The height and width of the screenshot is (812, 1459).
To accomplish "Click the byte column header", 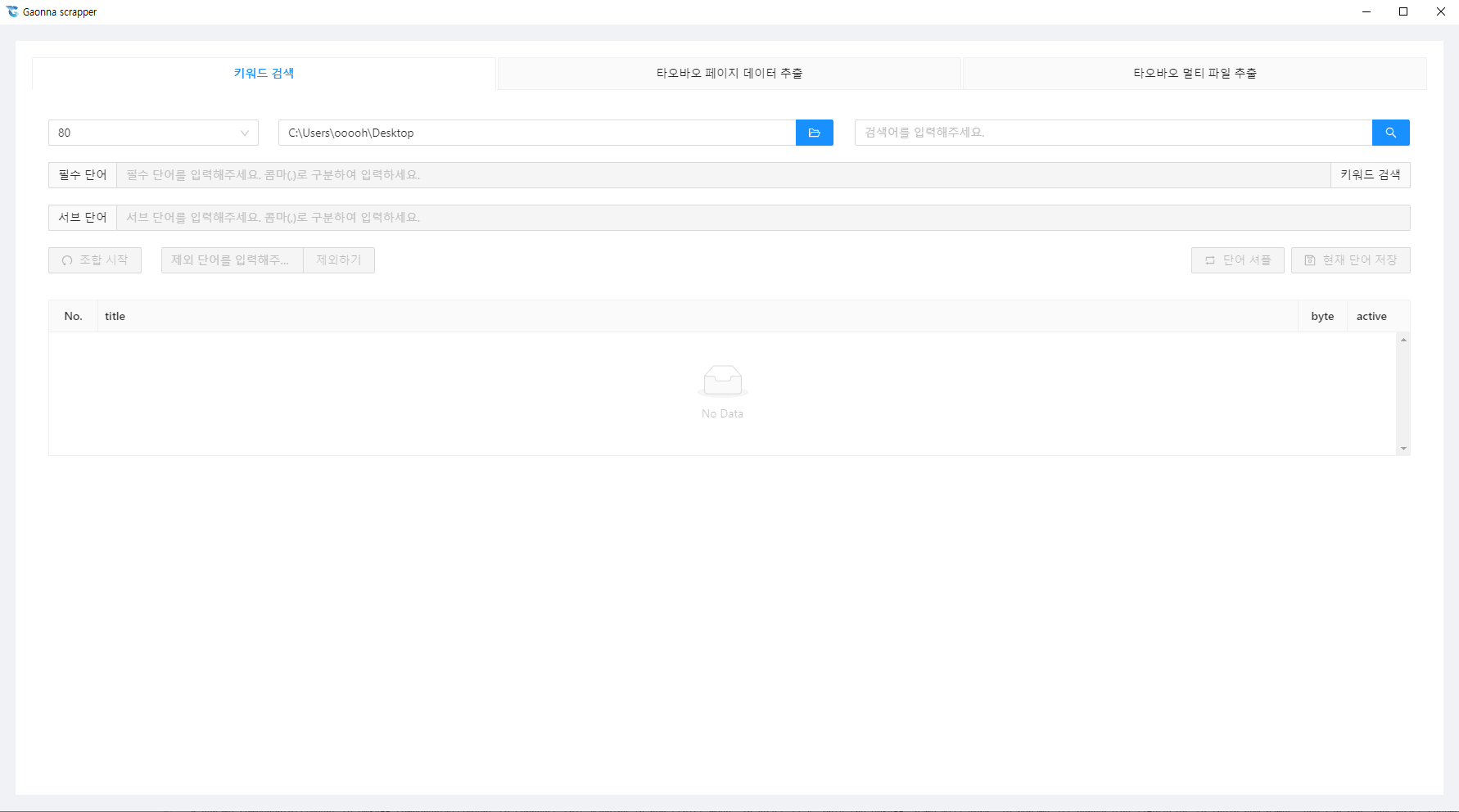I will [x=1322, y=316].
